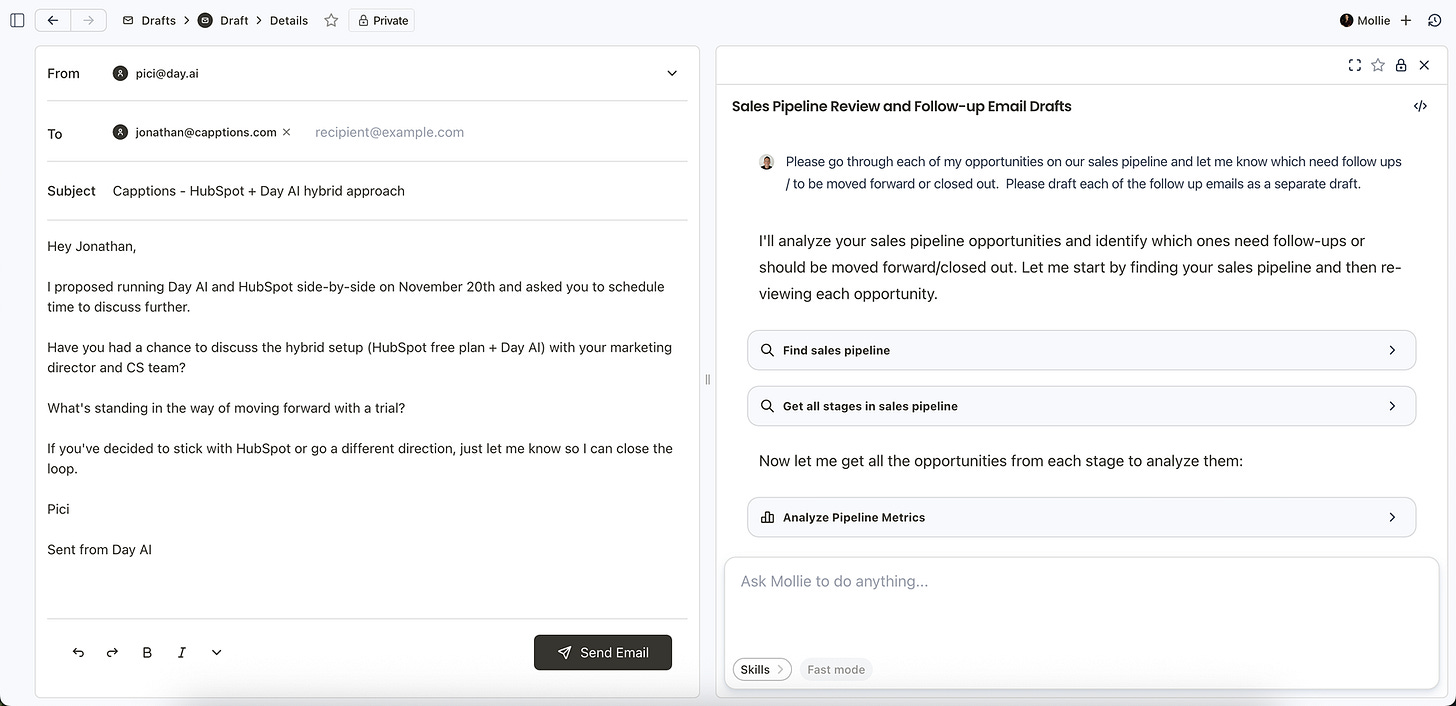Click the plus icon next to Mollie
Image resolution: width=1456 pixels, height=706 pixels.
(1406, 20)
